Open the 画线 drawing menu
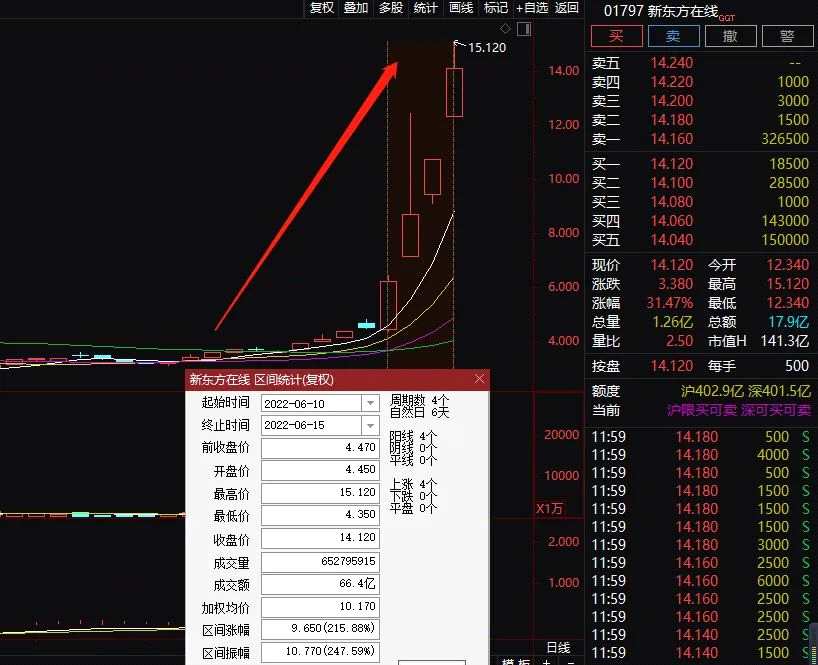The width and height of the screenshot is (818, 665). point(461,8)
